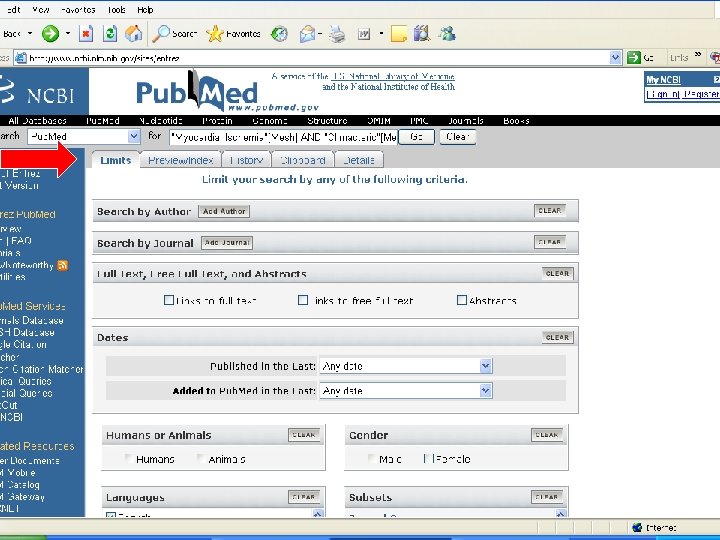
Task: Click the green Go arrow beside address bar
Action: (634, 57)
